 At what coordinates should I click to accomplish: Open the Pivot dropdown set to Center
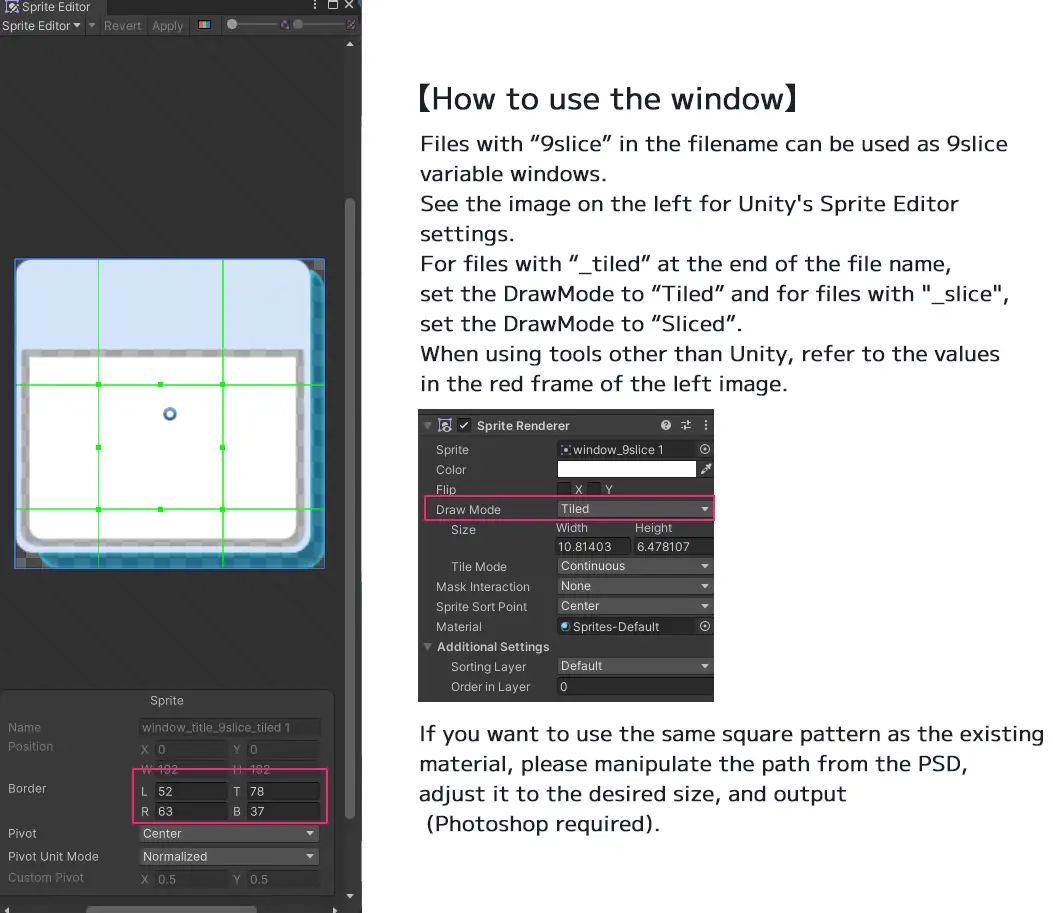pyautogui.click(x=228, y=834)
